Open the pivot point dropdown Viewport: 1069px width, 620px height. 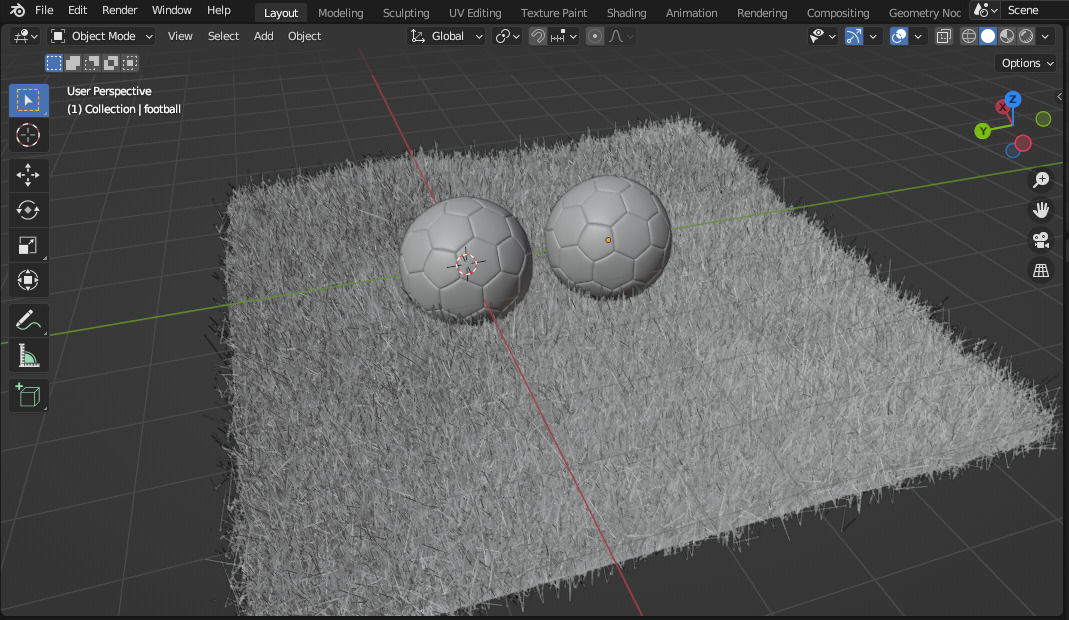click(508, 36)
